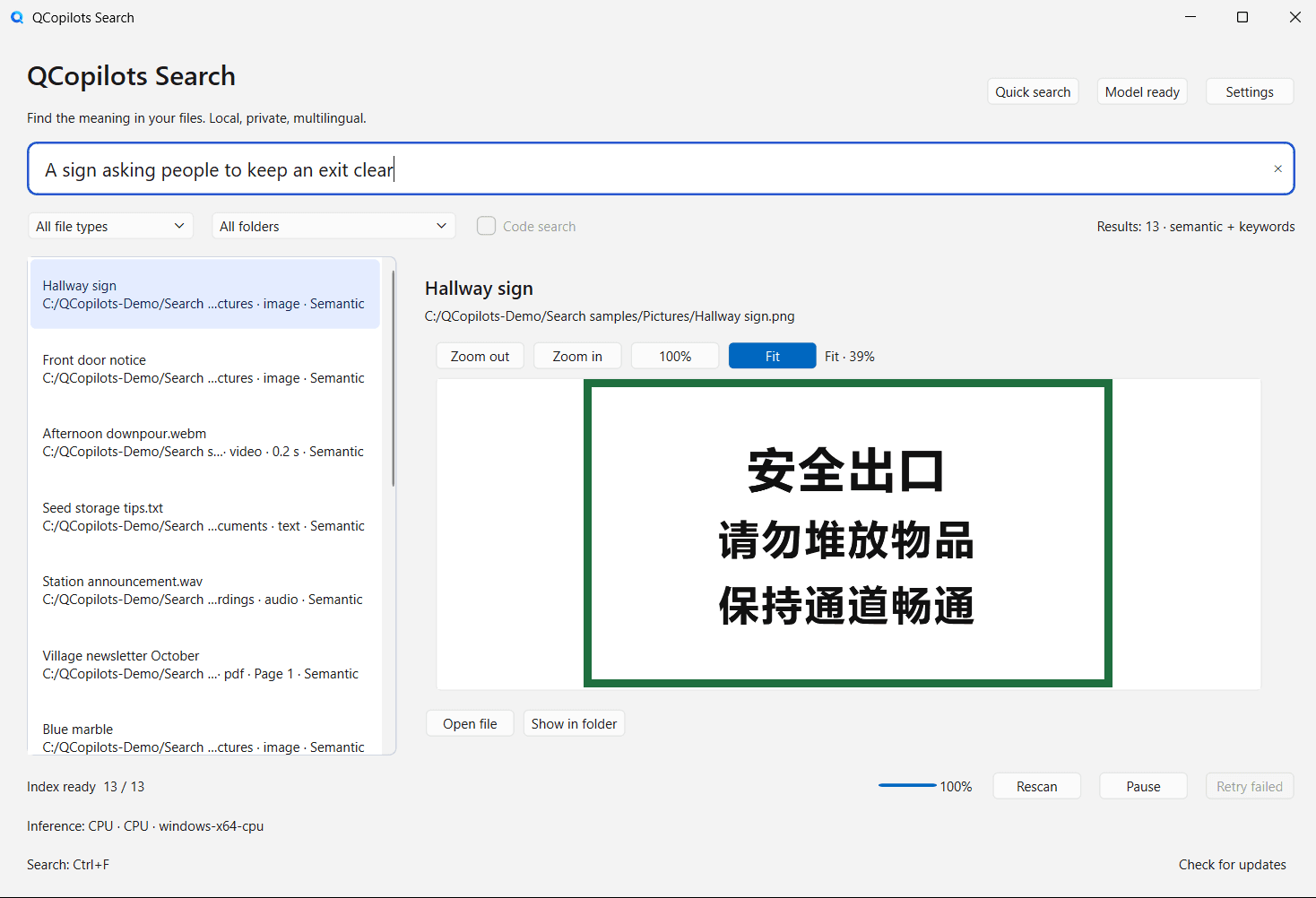Show Hallway sign in folder
This screenshot has height=898, width=1316.
574,723
